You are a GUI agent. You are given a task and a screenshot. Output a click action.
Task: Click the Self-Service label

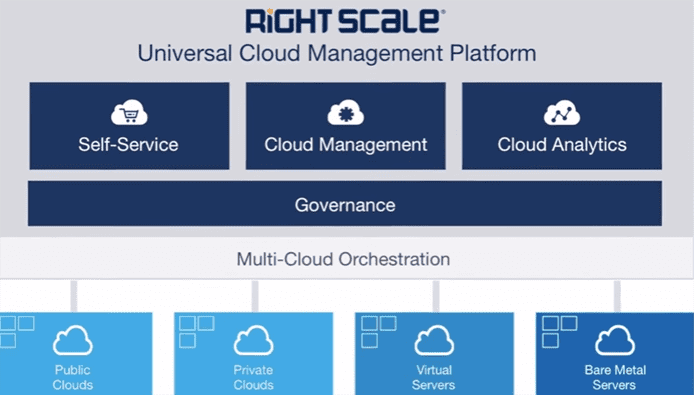(x=128, y=145)
